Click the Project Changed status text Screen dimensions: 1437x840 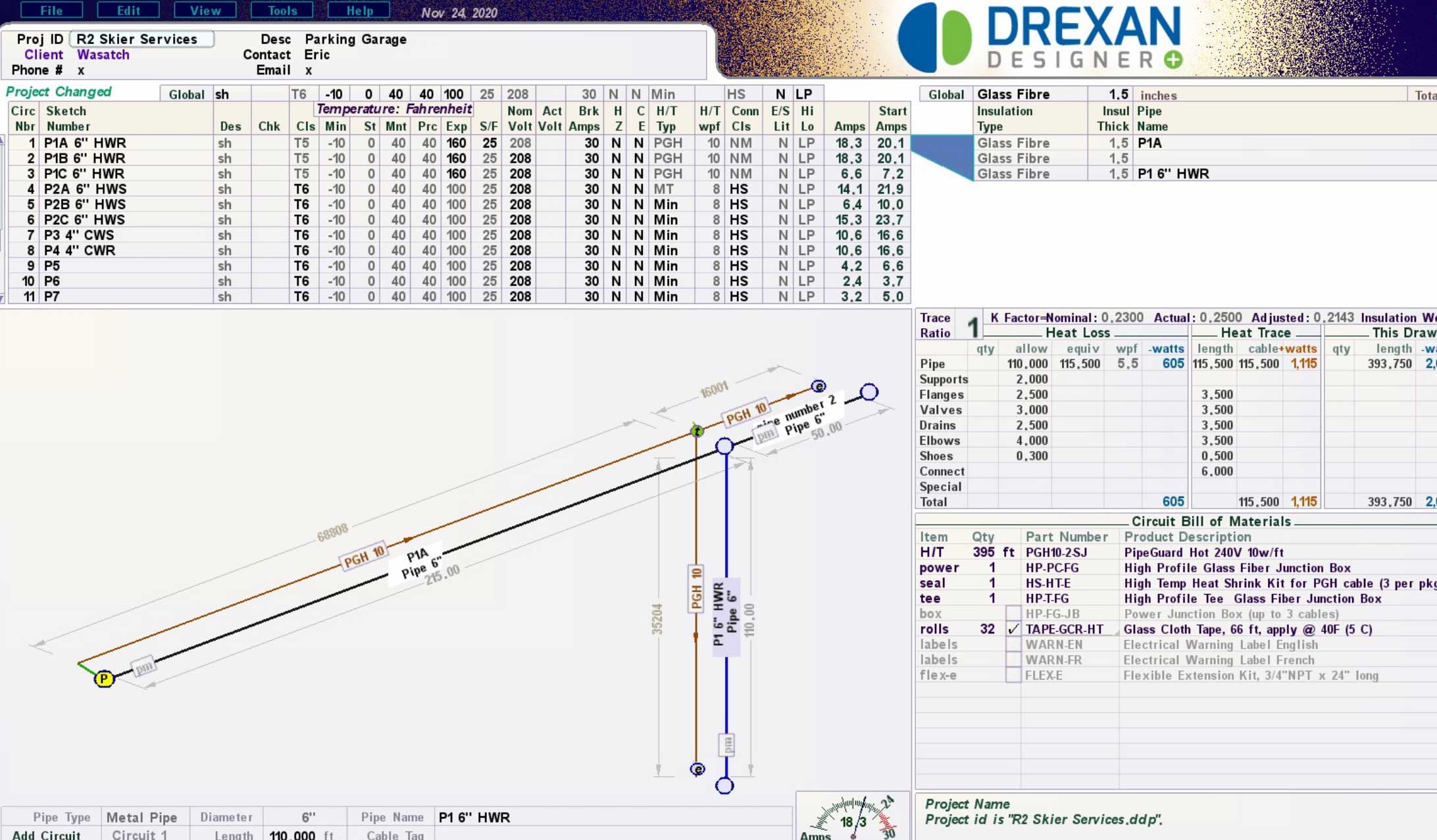coord(59,91)
